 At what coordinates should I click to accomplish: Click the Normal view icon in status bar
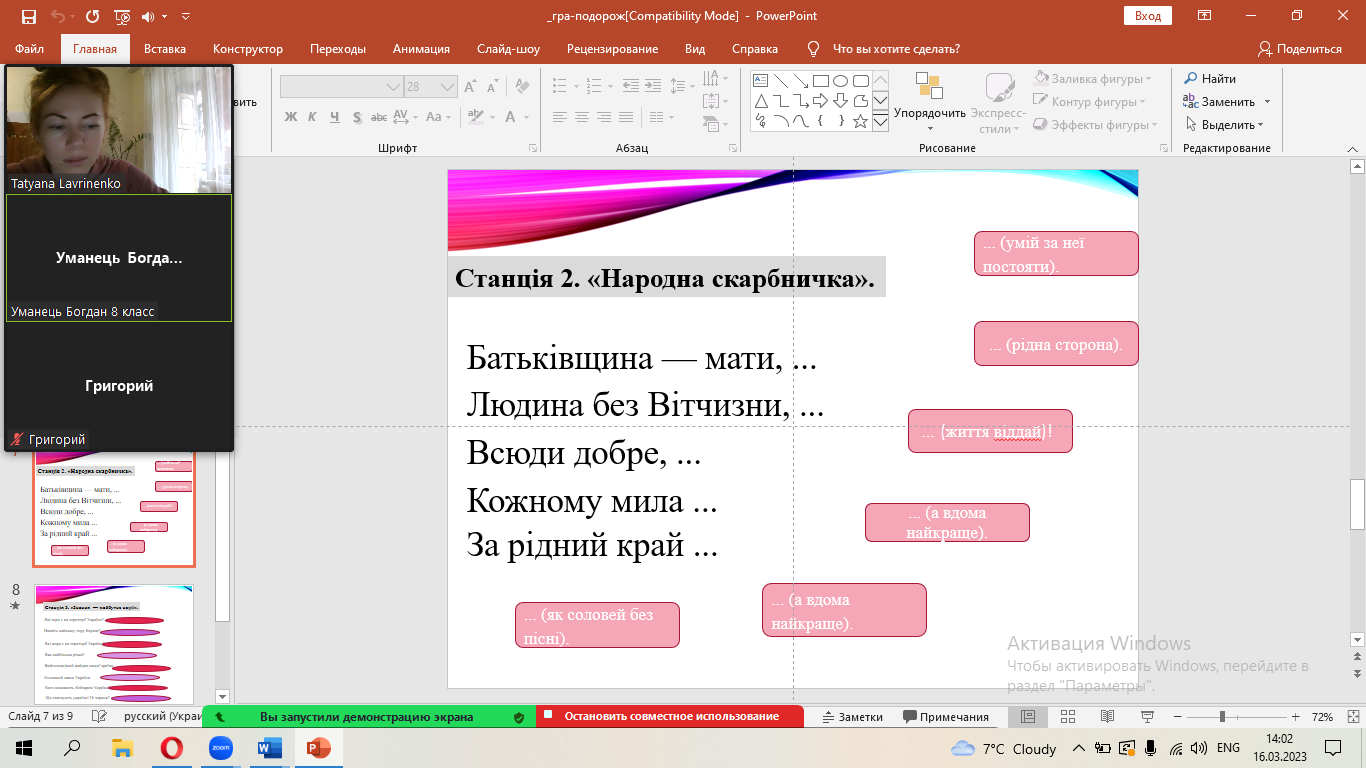point(1027,717)
